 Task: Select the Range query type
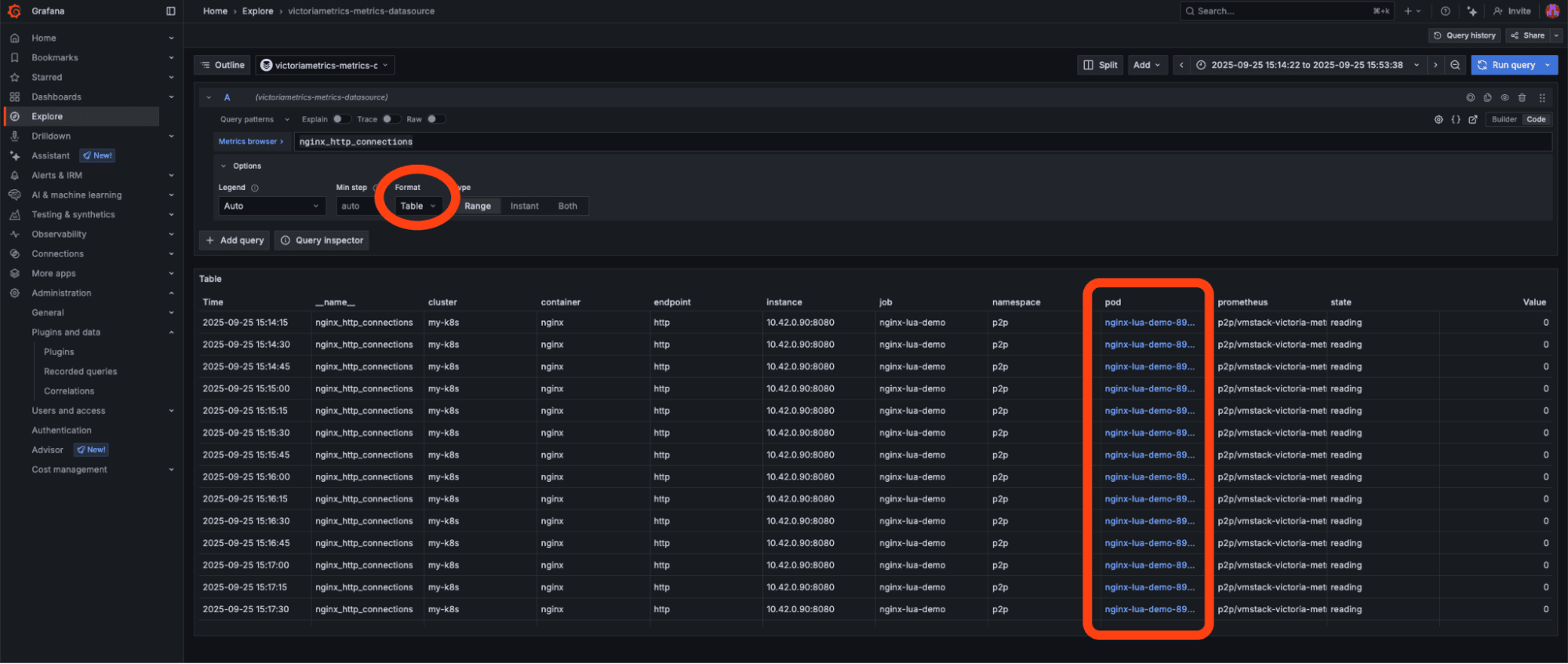click(477, 206)
